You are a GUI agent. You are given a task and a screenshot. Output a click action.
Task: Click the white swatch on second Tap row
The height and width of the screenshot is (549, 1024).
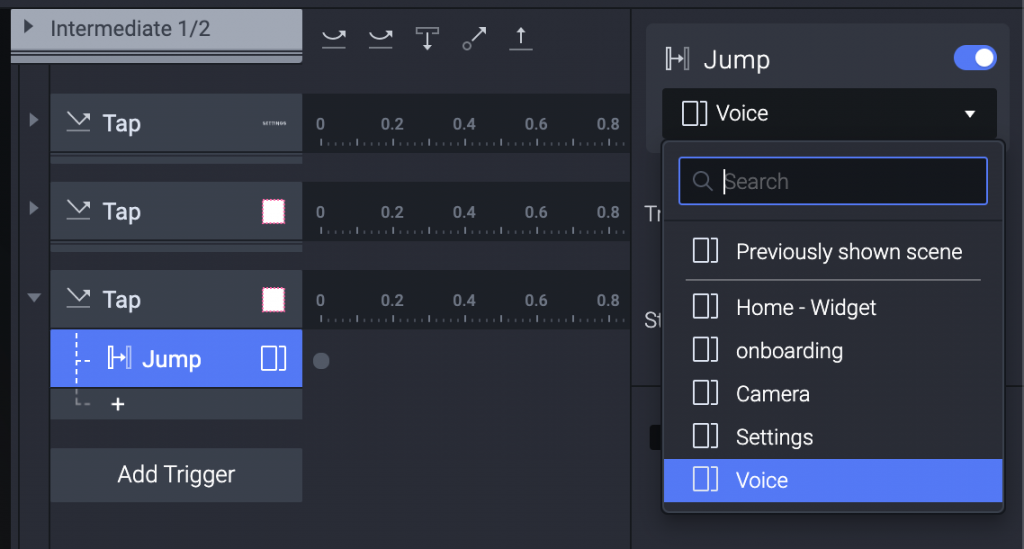pyautogui.click(x=273, y=212)
